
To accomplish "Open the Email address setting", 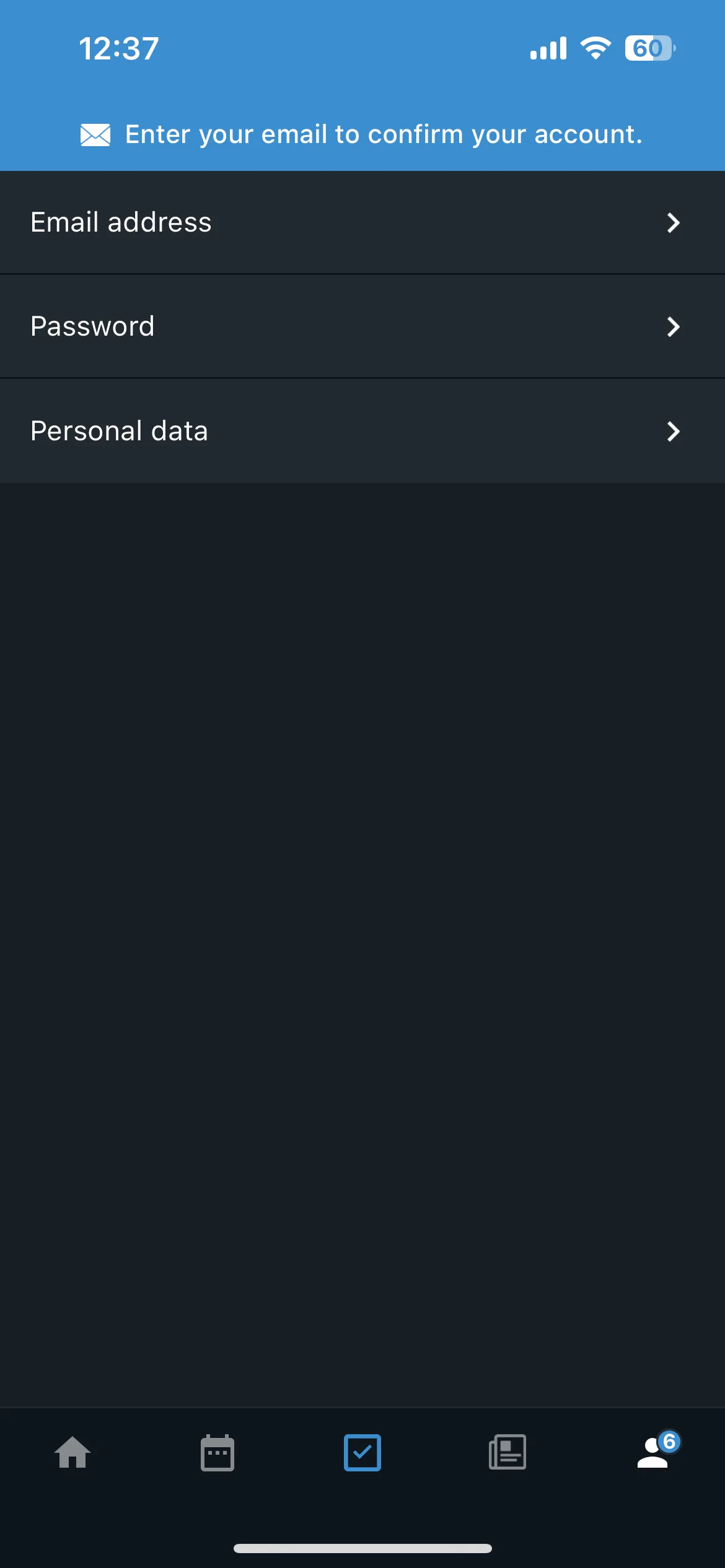I will click(x=362, y=222).
